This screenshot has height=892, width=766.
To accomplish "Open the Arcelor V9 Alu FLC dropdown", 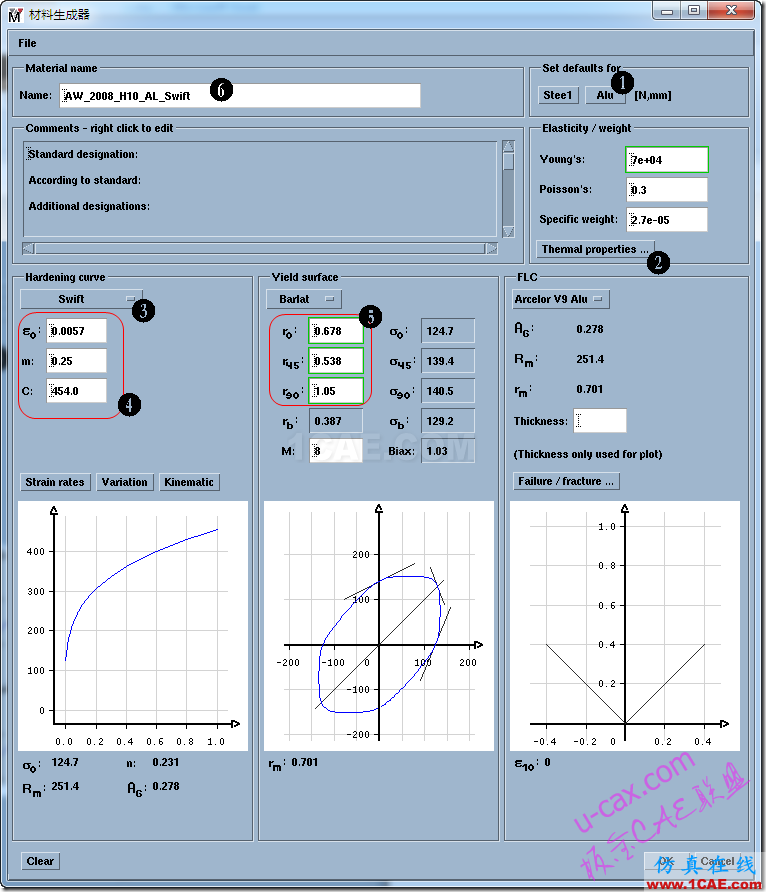I will [561, 299].
